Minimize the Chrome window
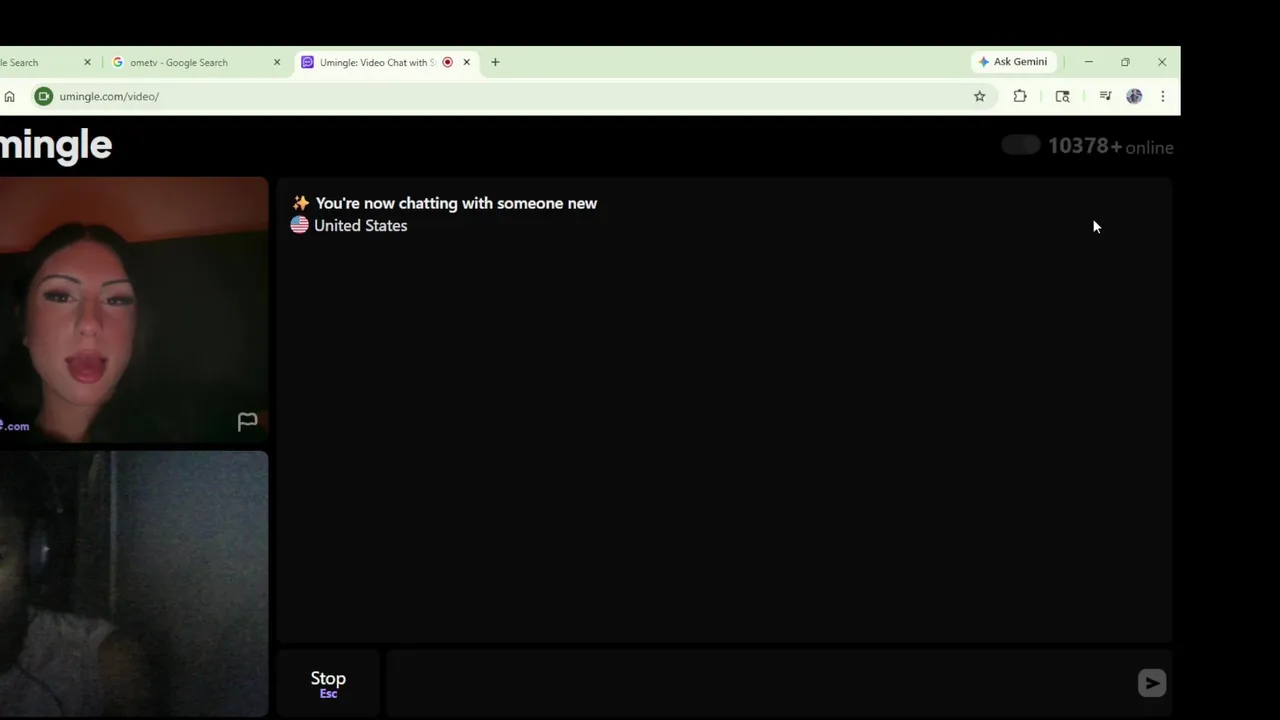The height and width of the screenshot is (720, 1280). 1089,62
